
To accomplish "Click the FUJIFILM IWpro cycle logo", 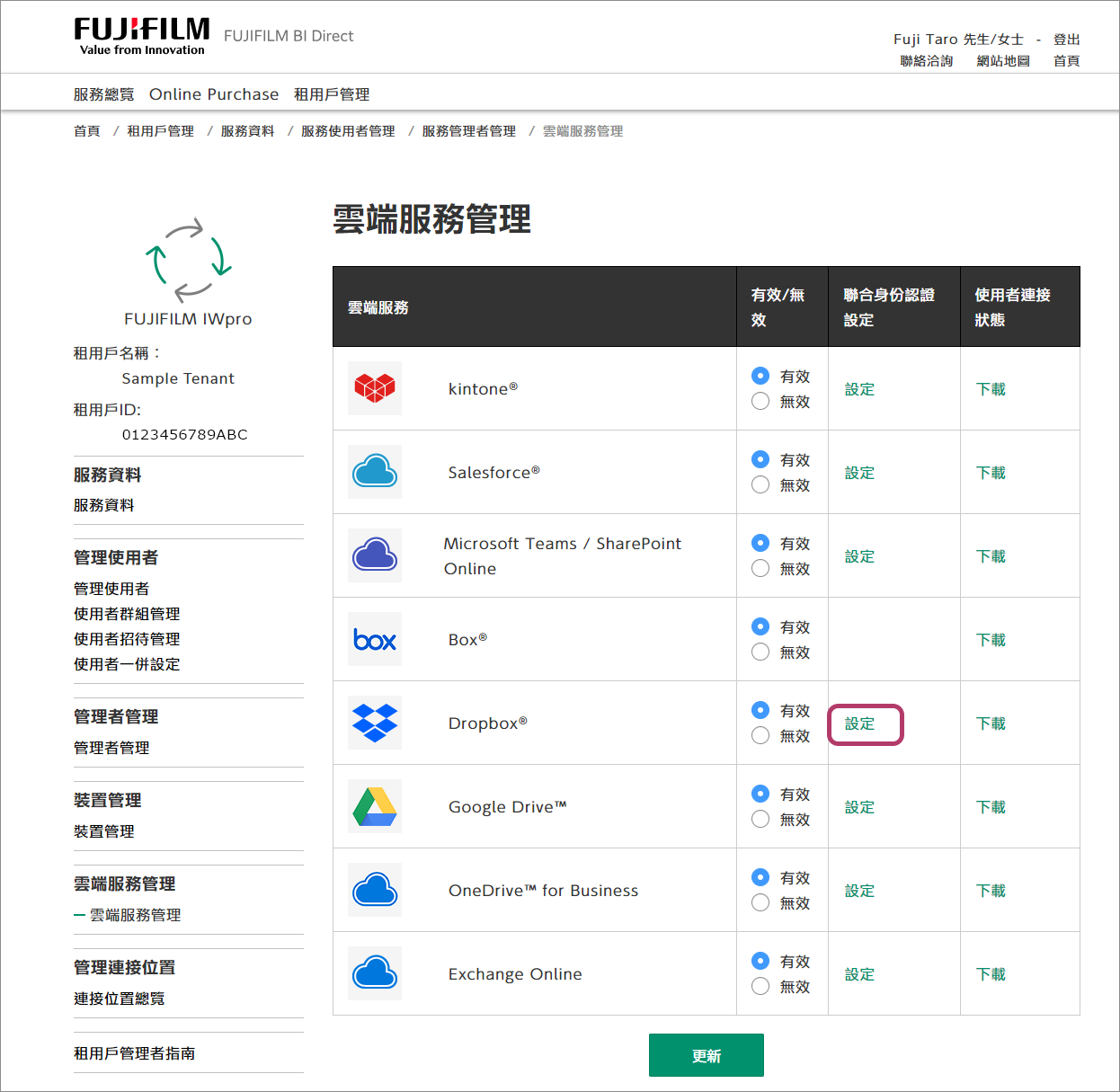I will pyautogui.click(x=189, y=260).
